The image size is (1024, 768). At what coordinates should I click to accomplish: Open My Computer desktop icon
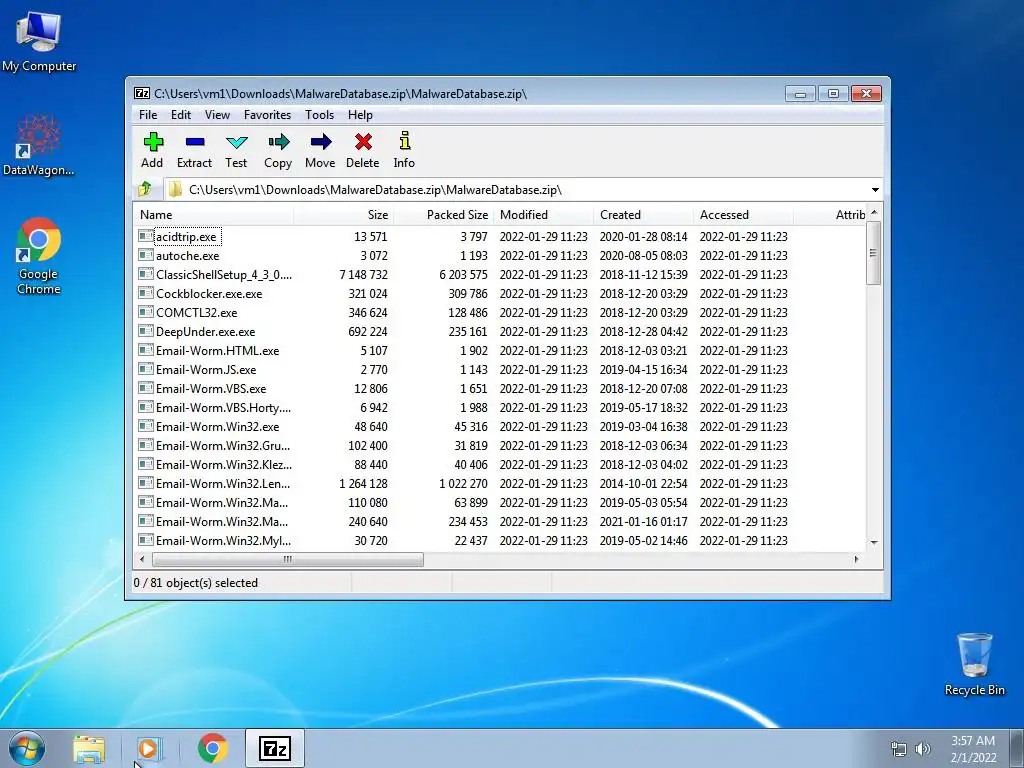coord(39,40)
